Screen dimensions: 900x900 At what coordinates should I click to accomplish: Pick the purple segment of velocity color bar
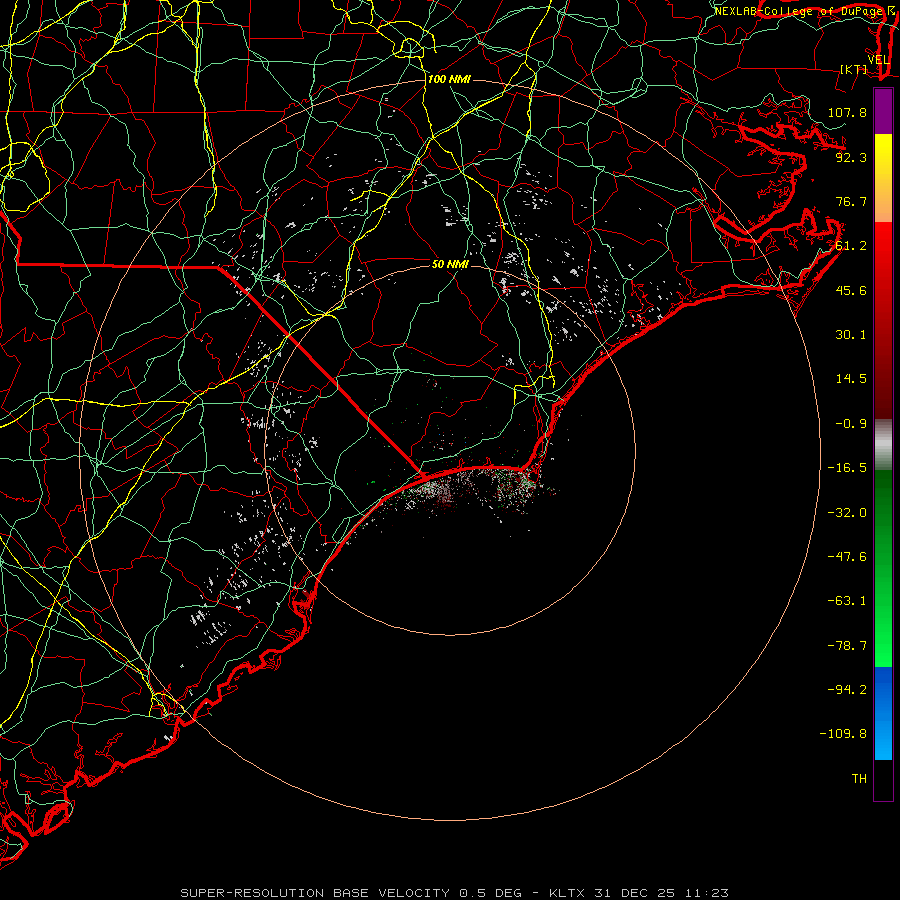click(x=883, y=111)
